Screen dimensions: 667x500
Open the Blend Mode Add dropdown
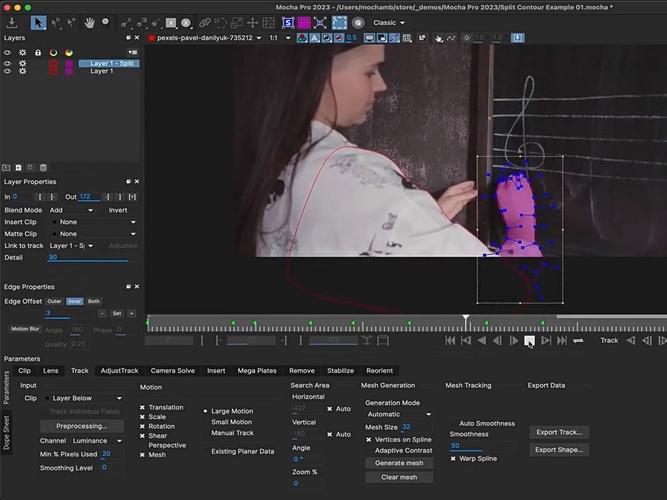coord(71,210)
